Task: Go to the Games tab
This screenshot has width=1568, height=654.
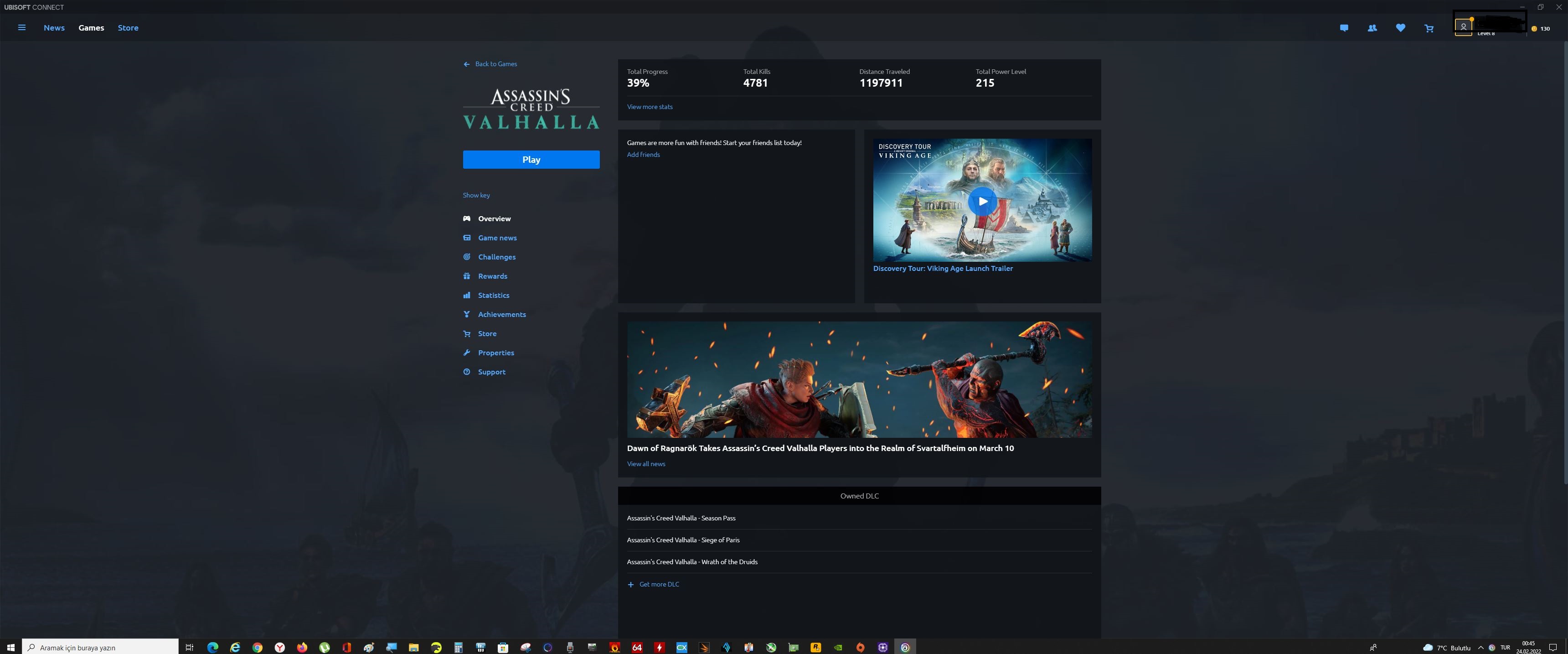Action: pyautogui.click(x=91, y=27)
